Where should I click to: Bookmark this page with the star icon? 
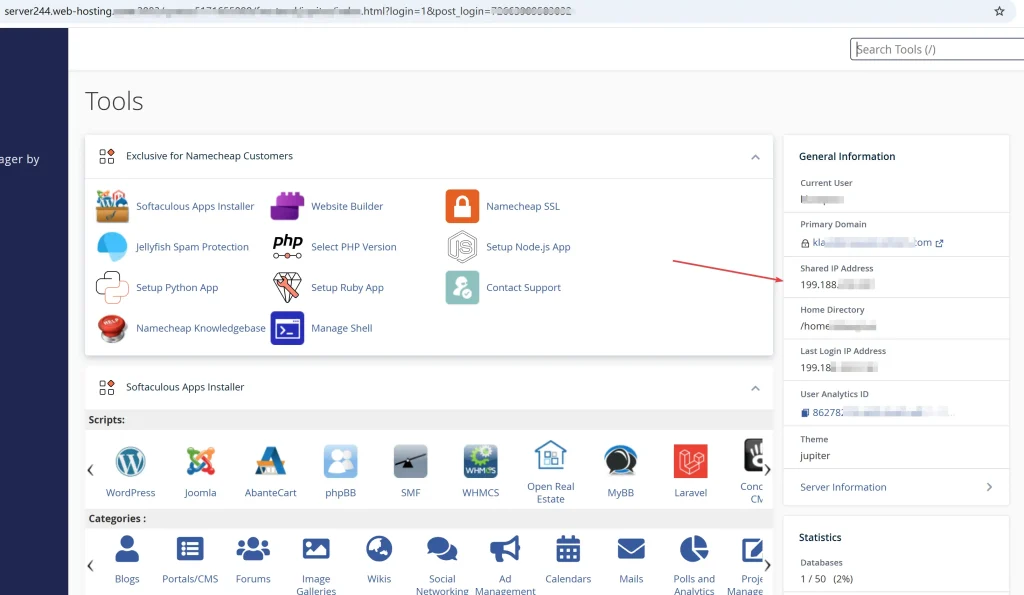point(999,11)
